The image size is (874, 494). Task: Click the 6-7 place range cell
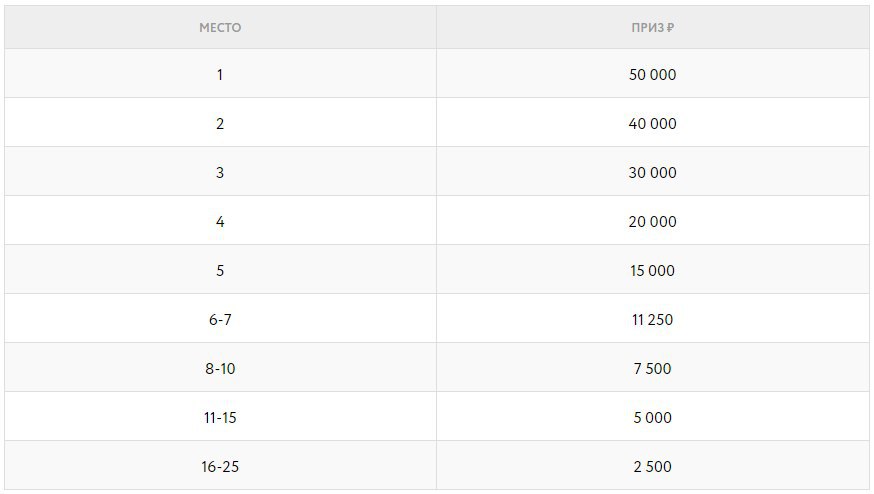pos(220,318)
